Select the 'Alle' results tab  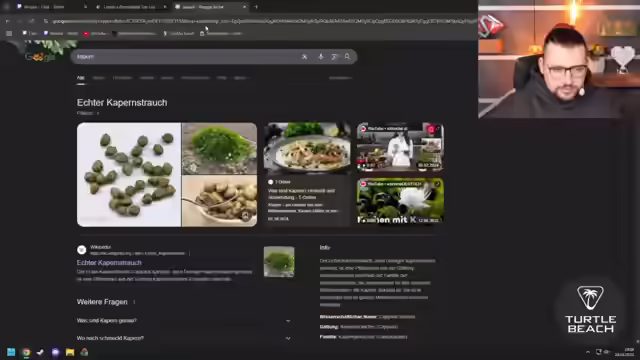click(x=81, y=78)
